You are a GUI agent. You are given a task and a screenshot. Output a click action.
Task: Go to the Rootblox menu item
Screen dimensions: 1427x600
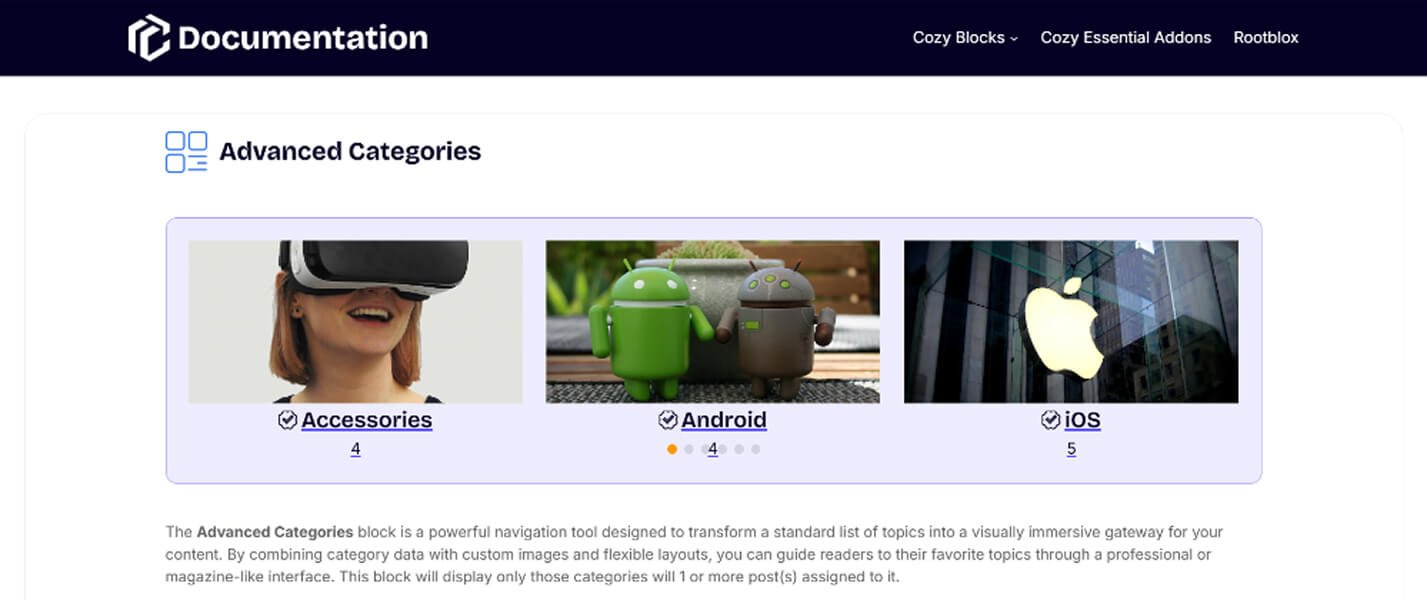(x=1265, y=38)
